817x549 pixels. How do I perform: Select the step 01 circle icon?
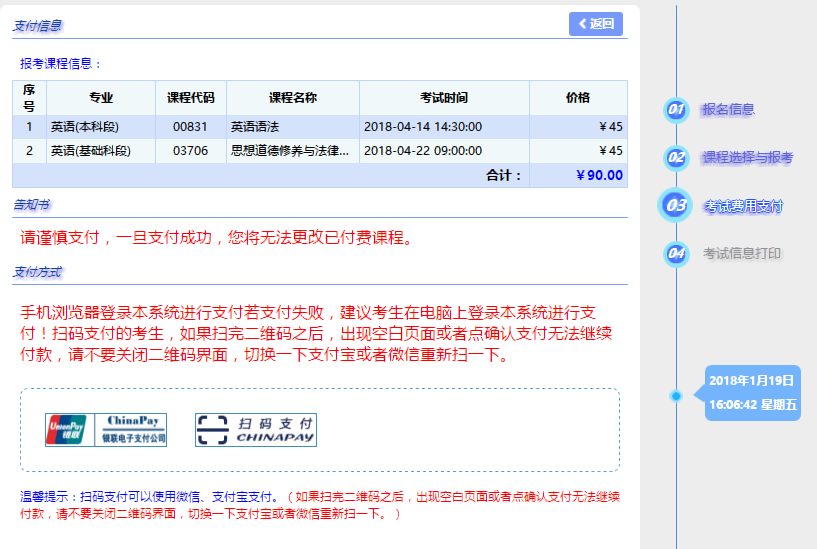tap(676, 110)
